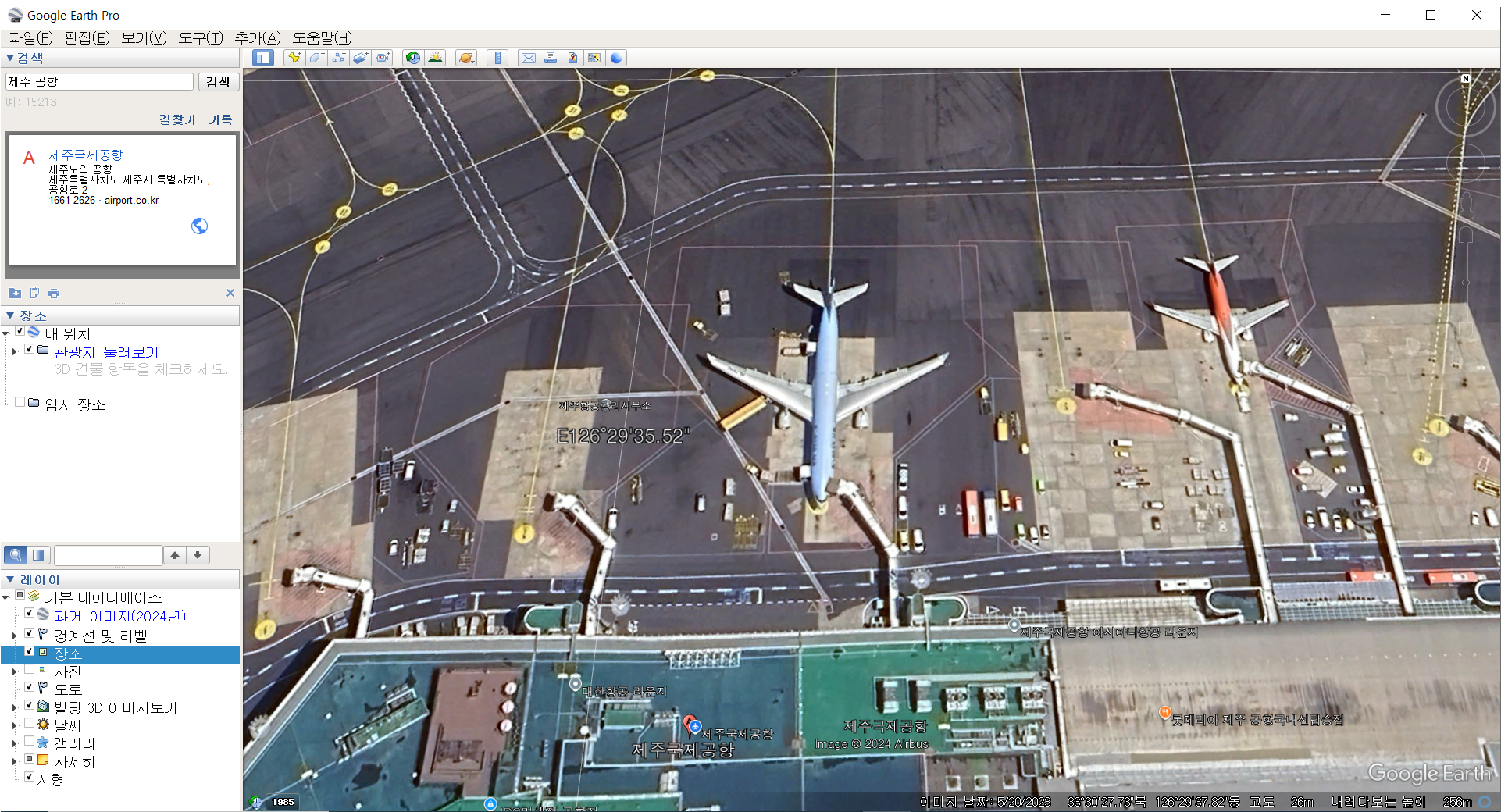Collapse the 레이어 panel header

point(121,579)
